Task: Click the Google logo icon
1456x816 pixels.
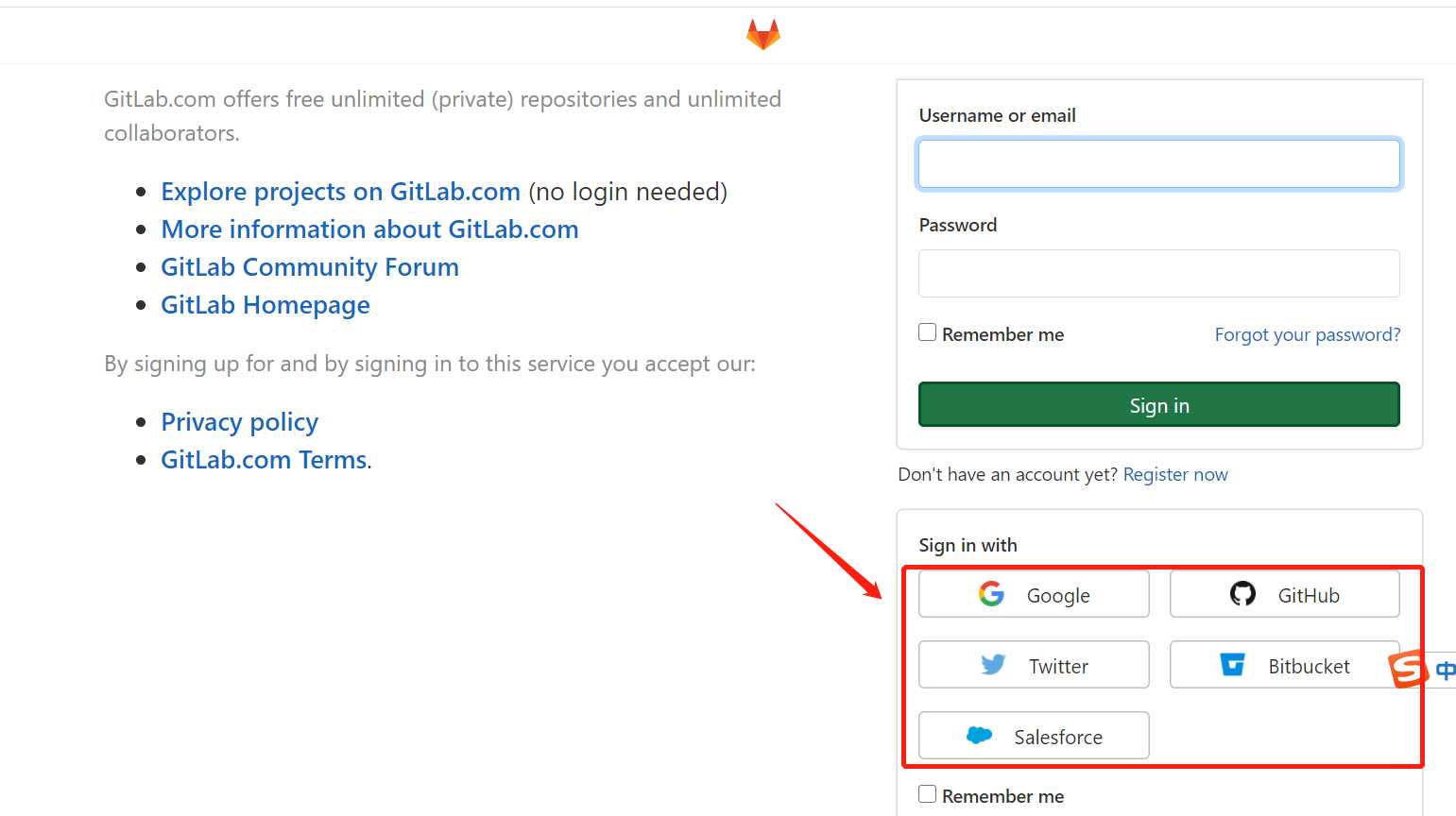Action: (x=991, y=593)
